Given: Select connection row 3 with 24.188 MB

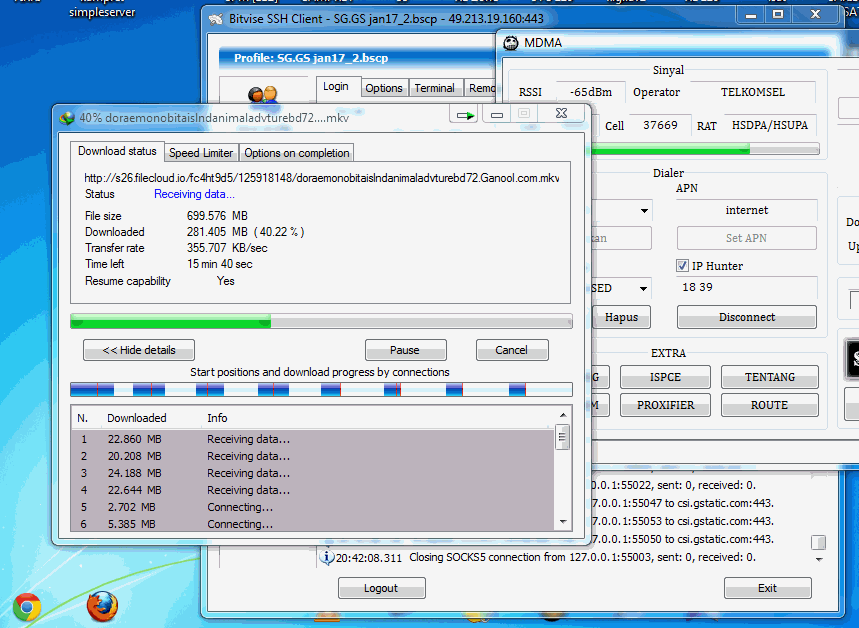Looking at the screenshot, I should (313, 473).
